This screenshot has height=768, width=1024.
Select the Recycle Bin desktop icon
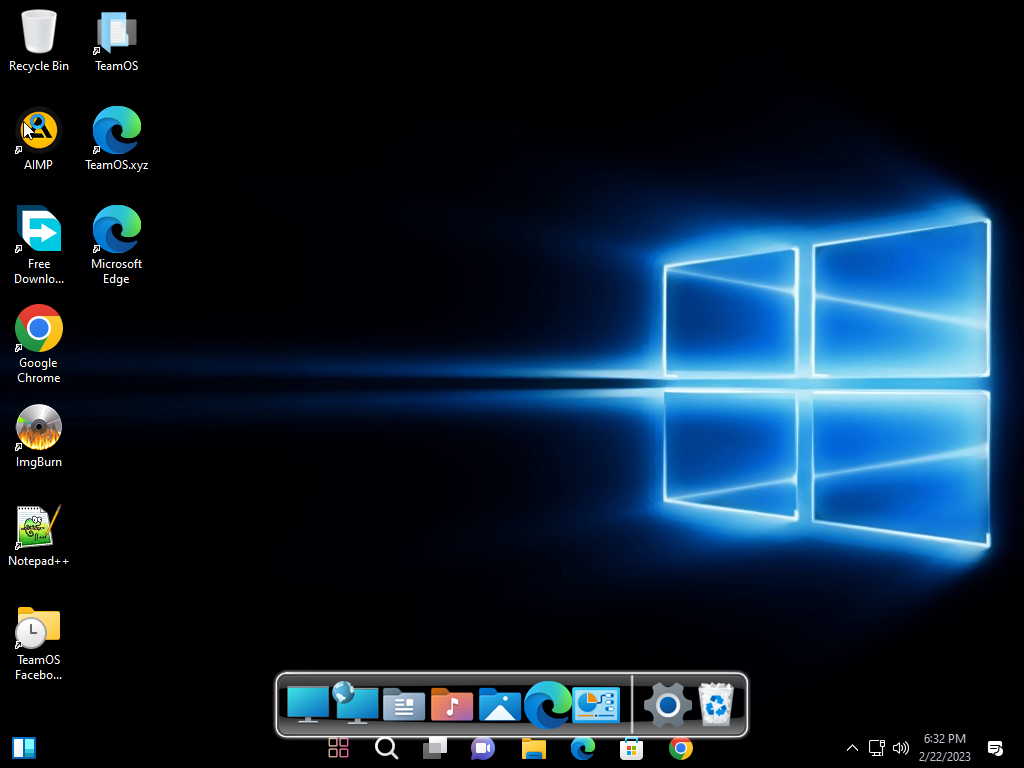point(39,40)
